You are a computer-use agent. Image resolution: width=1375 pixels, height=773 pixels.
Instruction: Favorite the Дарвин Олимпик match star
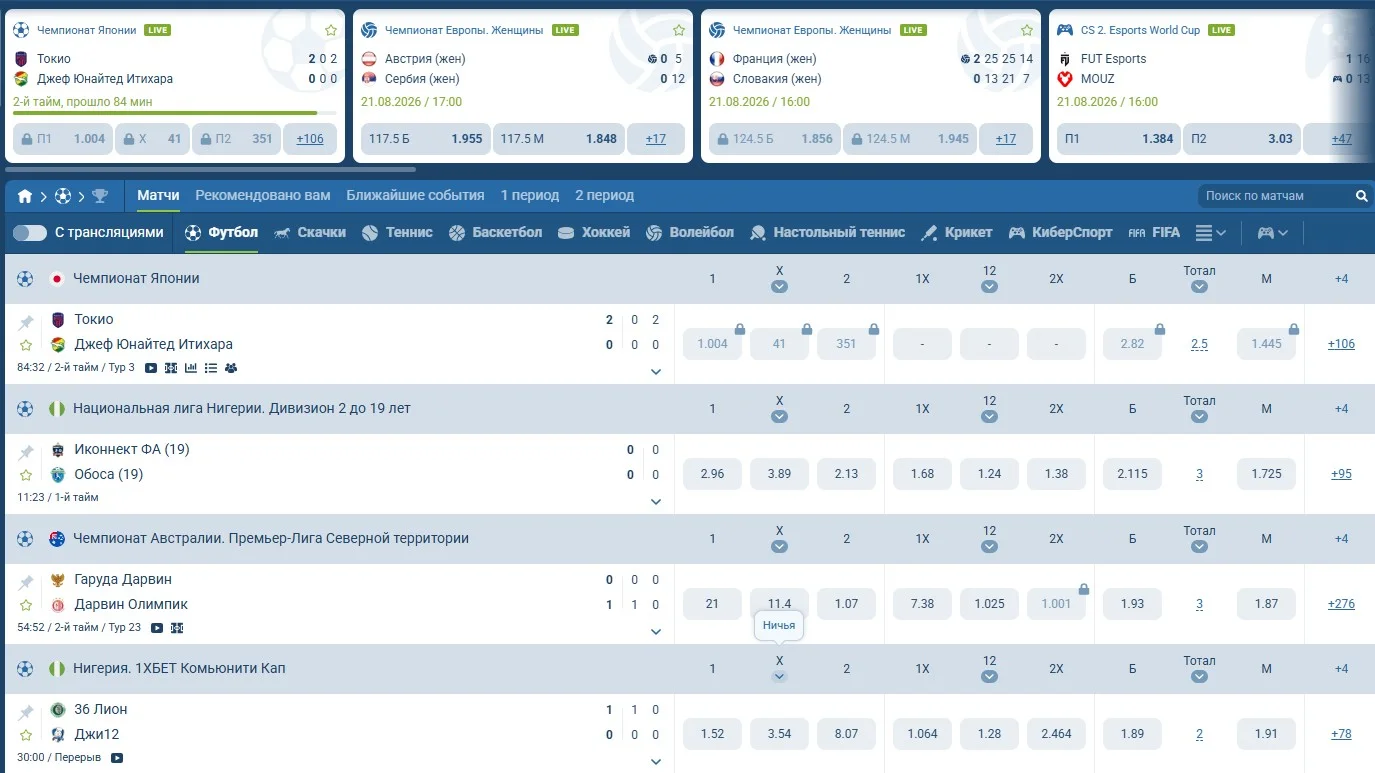[x=26, y=605]
